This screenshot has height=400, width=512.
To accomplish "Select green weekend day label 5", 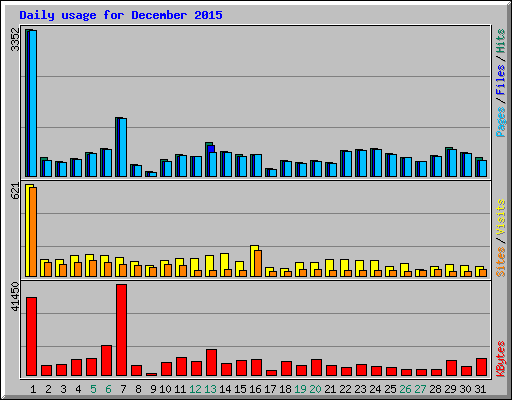I will click(93, 389).
